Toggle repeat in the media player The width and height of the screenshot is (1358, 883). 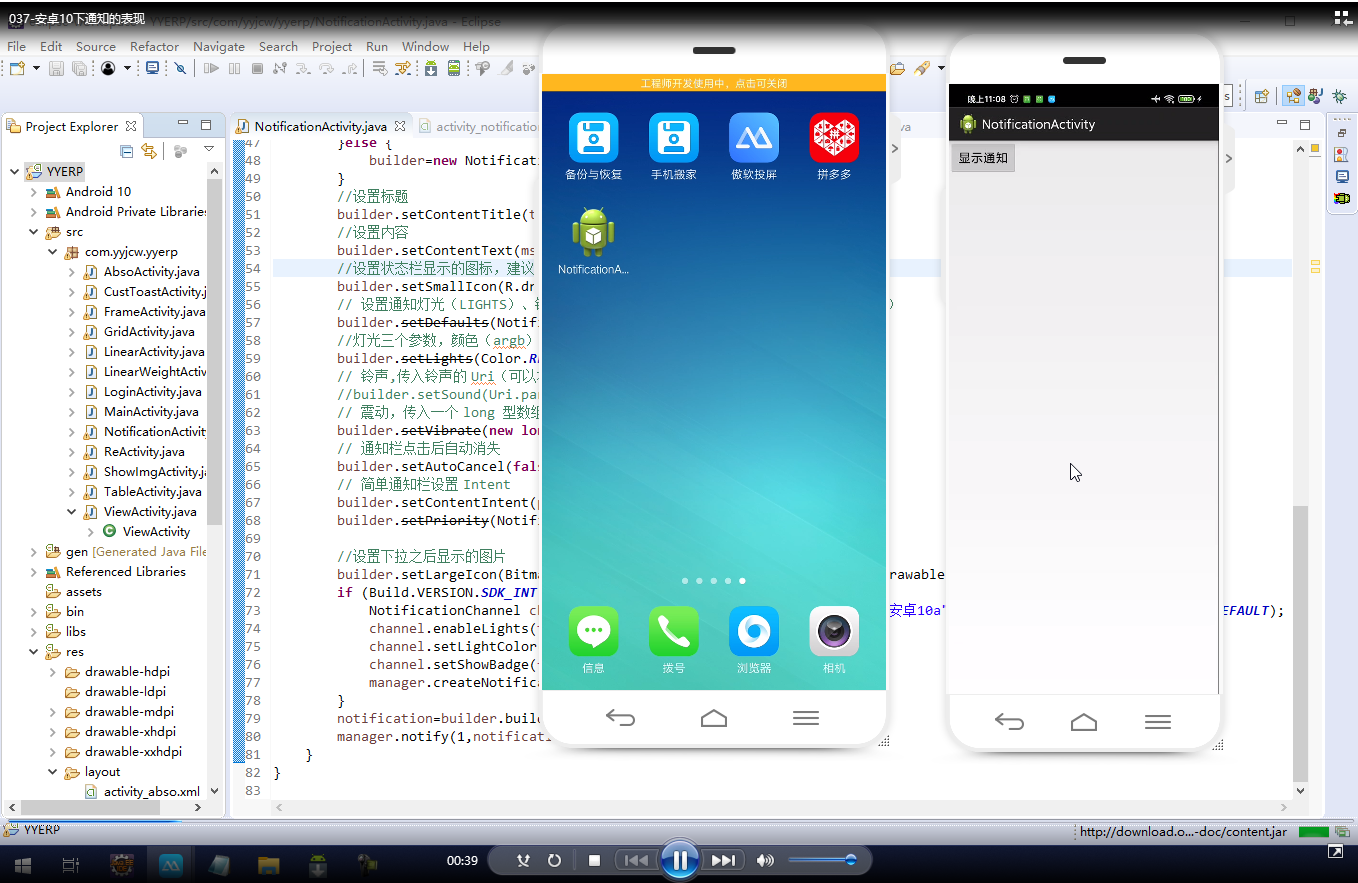[x=554, y=860]
